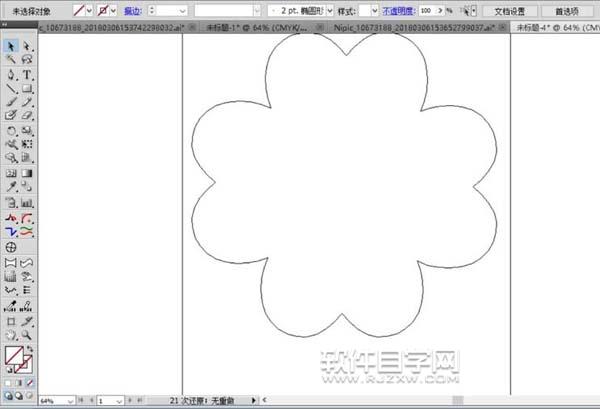Select the Free Transform tool
The image size is (600, 409).
pos(27,144)
